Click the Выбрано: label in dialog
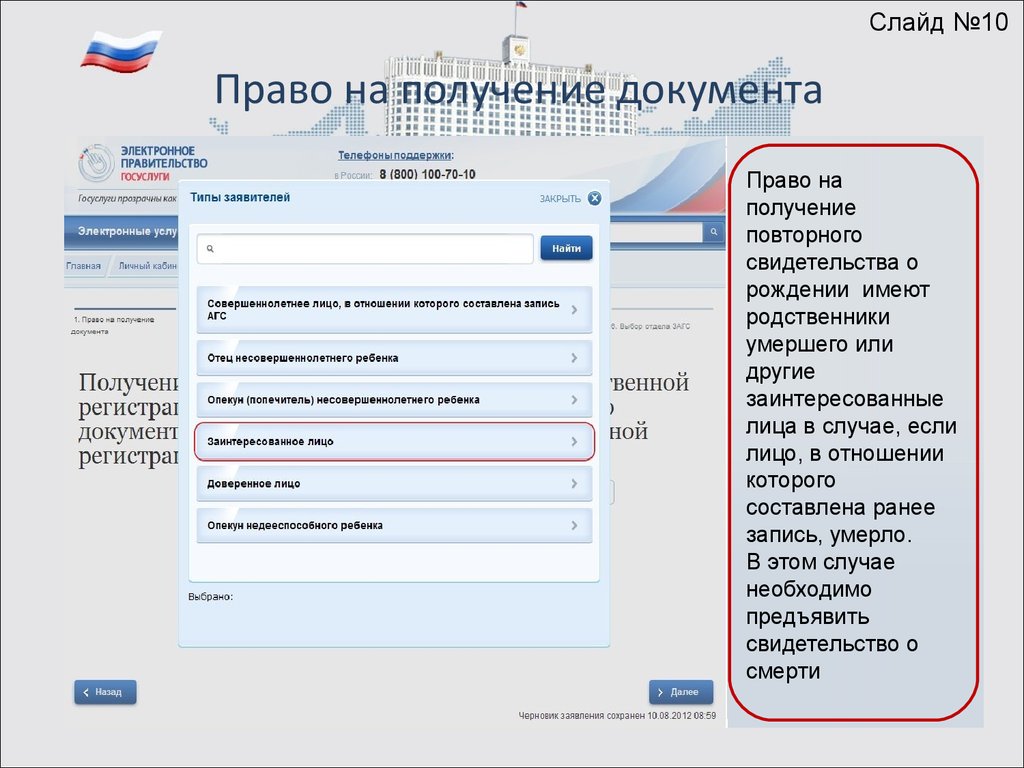 click(x=210, y=597)
